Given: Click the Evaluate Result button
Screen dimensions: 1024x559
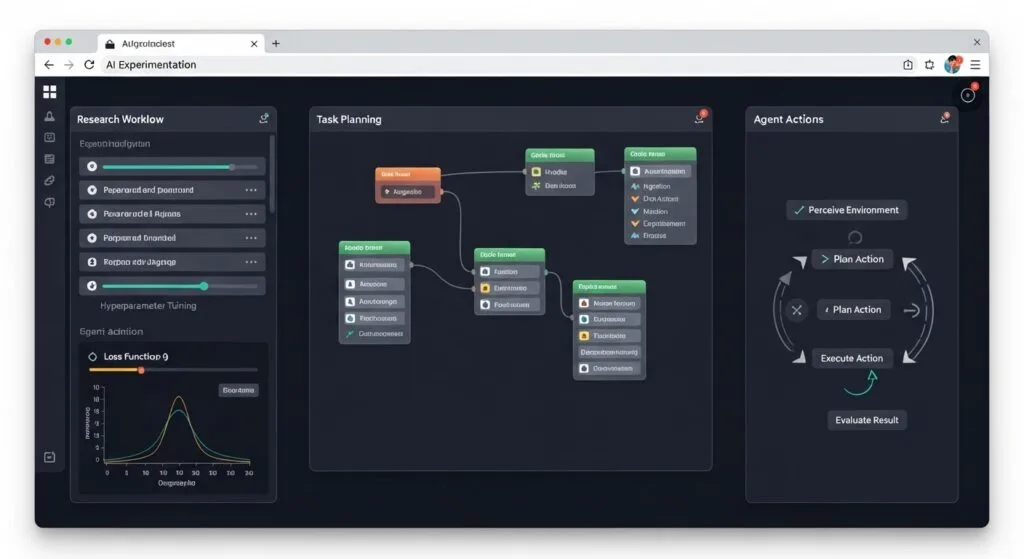Looking at the screenshot, I should click(867, 420).
